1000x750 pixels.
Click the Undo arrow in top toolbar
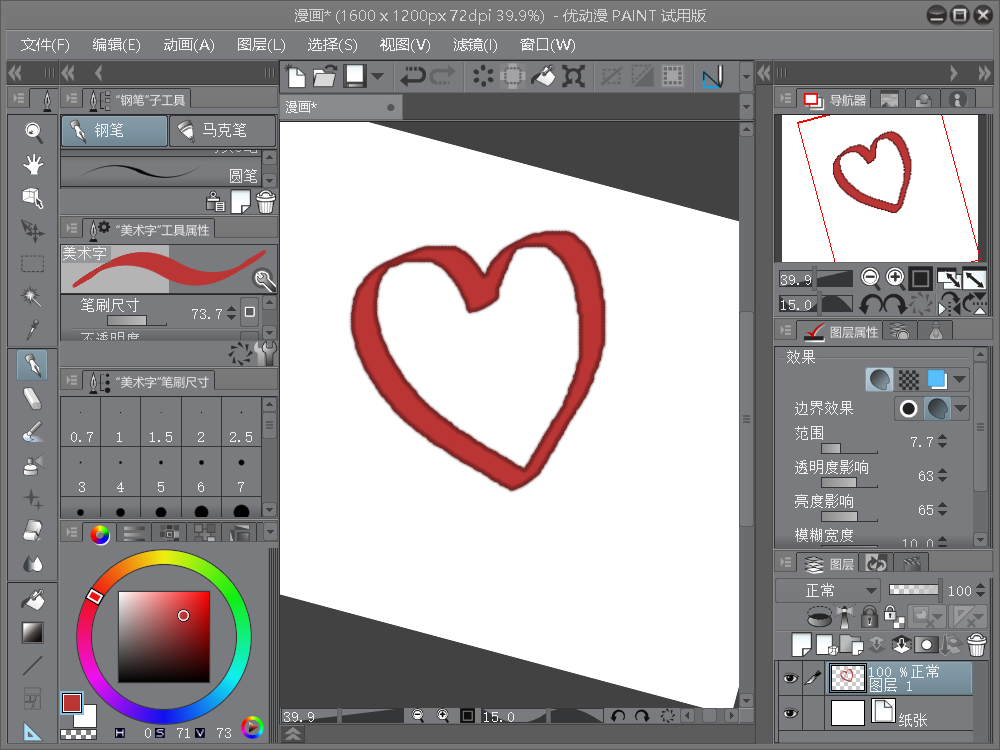tap(412, 76)
